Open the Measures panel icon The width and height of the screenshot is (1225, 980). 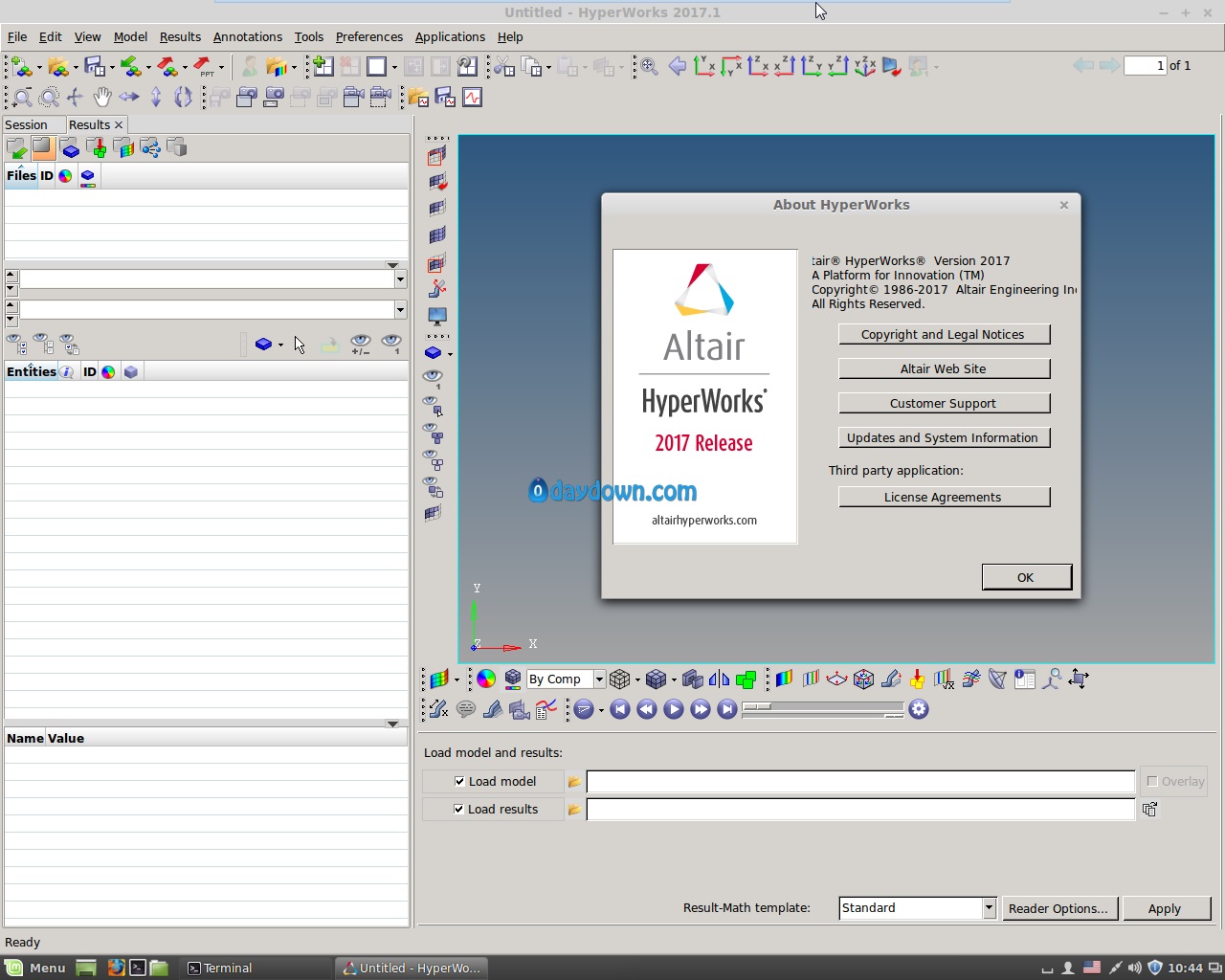[438, 709]
